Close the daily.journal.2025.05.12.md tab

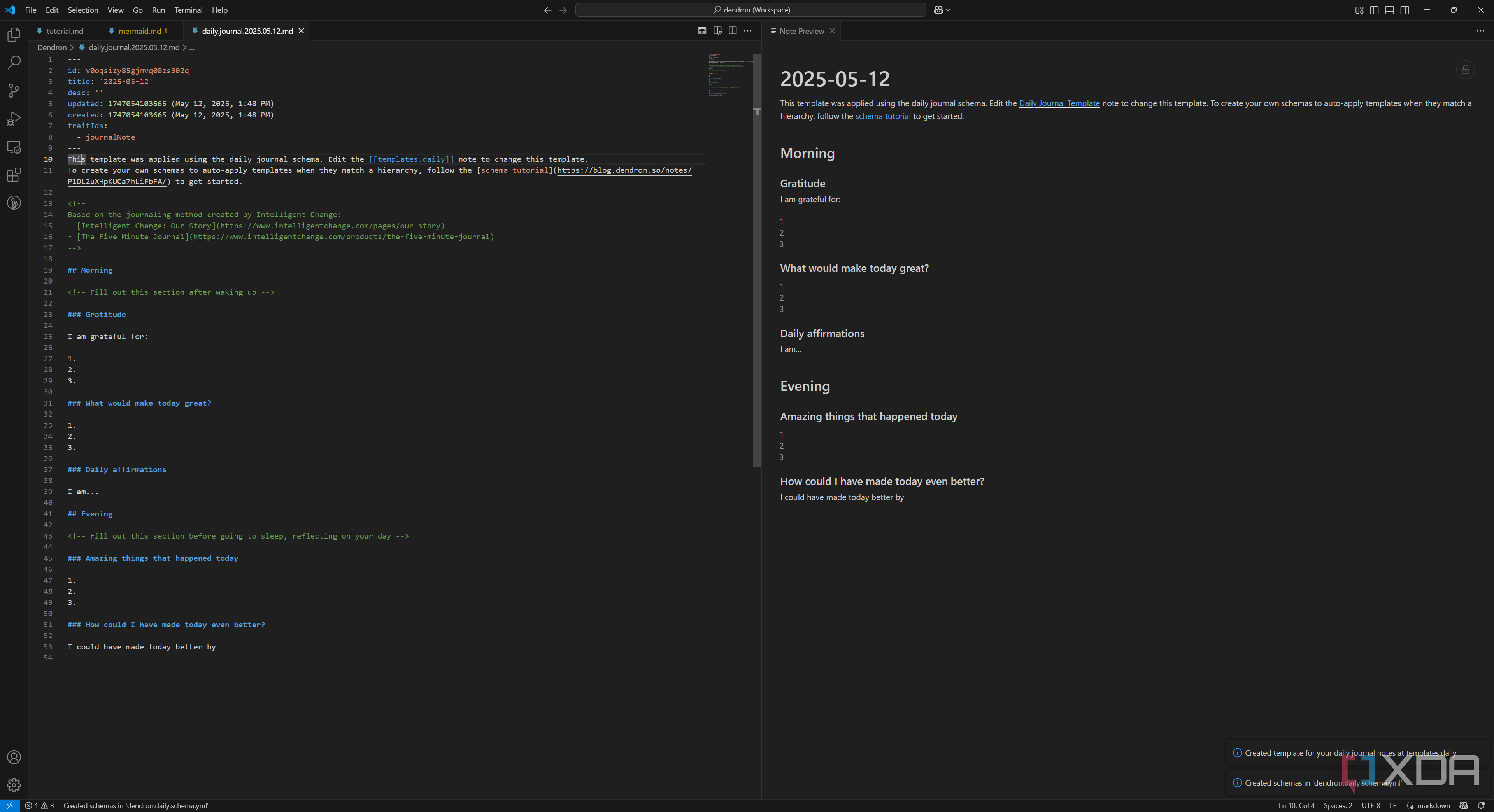301,31
